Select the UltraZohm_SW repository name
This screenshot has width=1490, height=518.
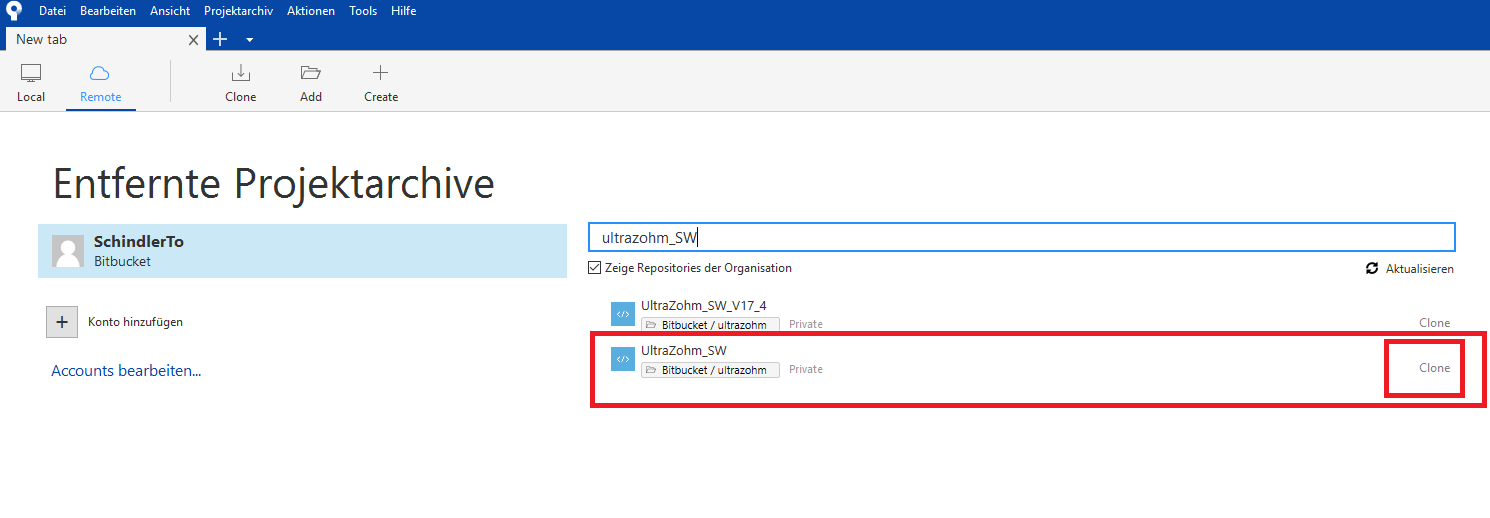click(x=684, y=351)
